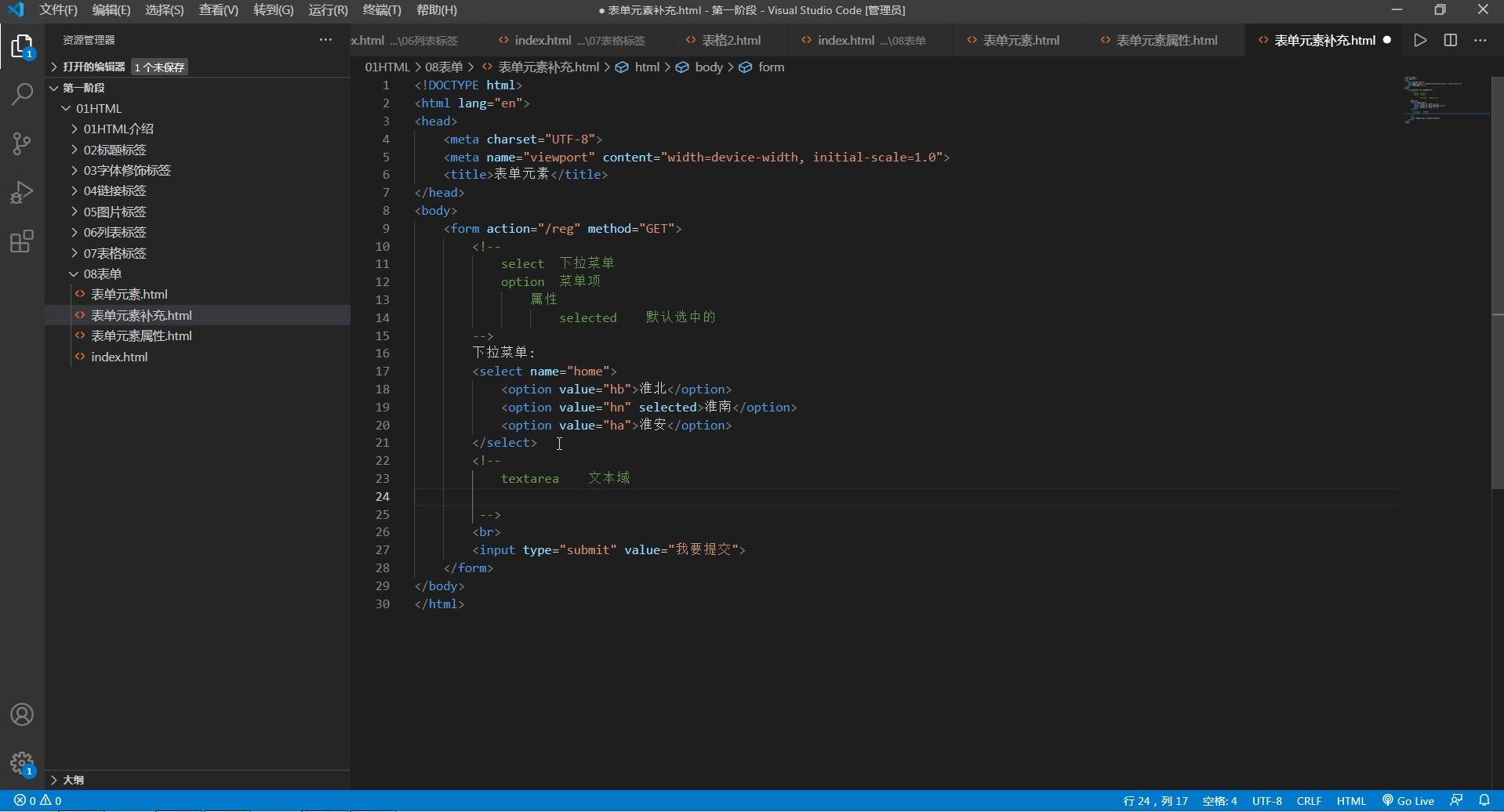Select 表单元素补充.html in file tree
This screenshot has width=1504, height=812.
click(197, 315)
